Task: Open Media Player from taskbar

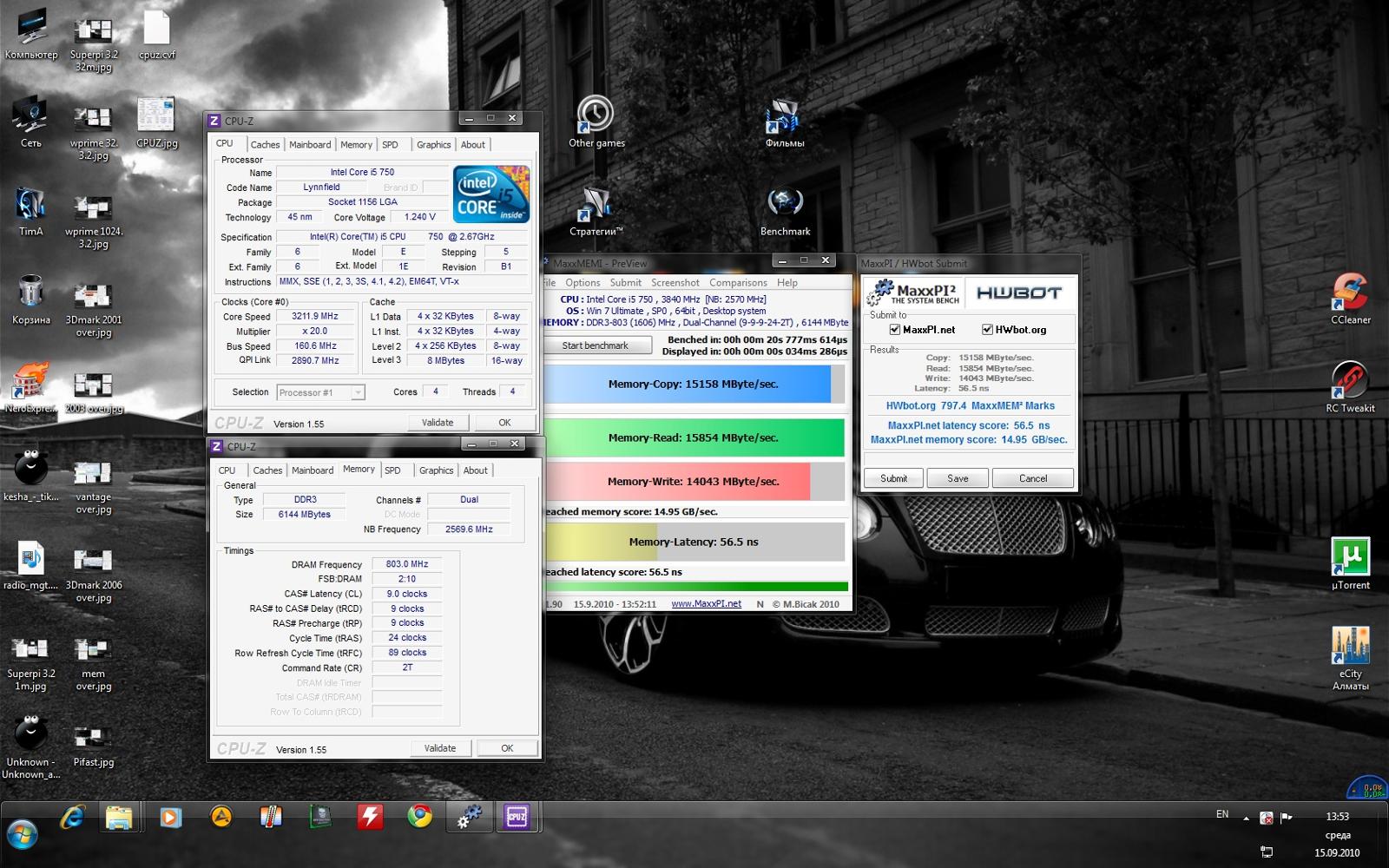Action: tap(170, 817)
